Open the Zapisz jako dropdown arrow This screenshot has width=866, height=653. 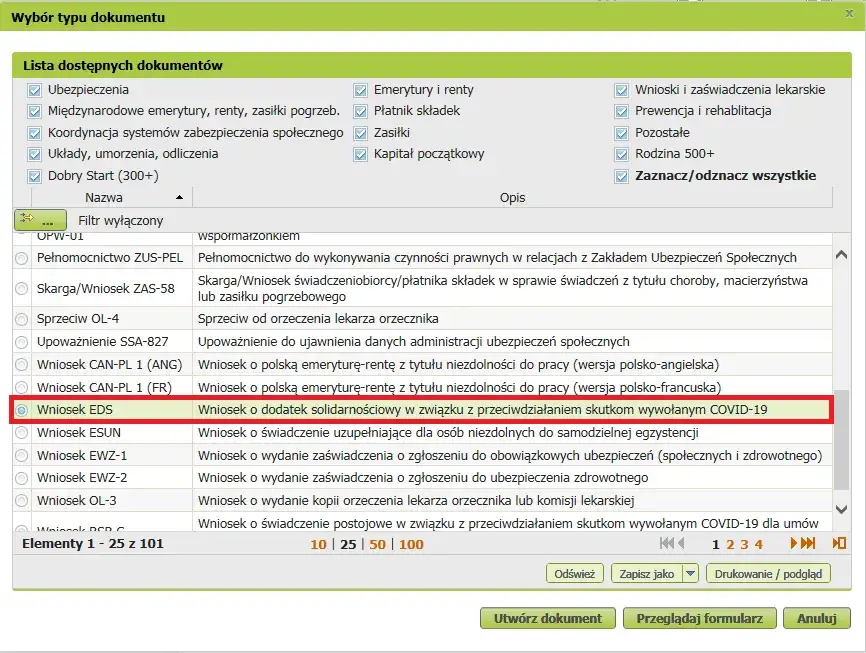click(690, 574)
